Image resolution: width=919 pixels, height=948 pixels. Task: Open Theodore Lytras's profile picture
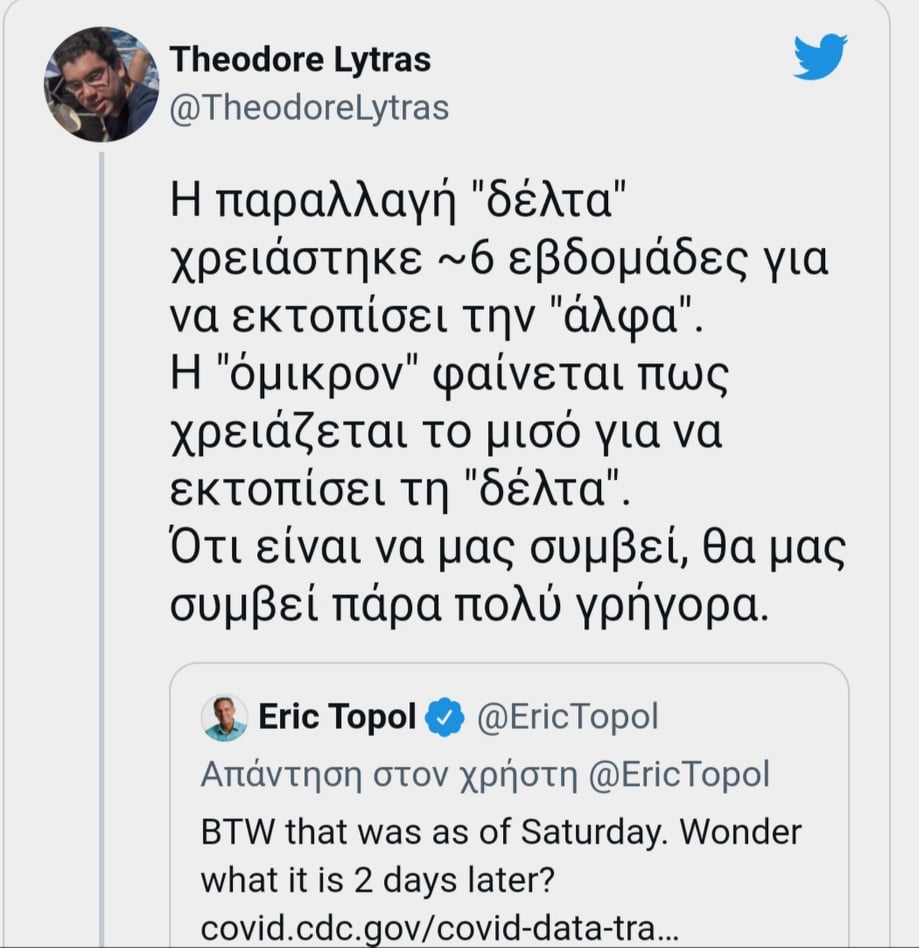[x=101, y=84]
